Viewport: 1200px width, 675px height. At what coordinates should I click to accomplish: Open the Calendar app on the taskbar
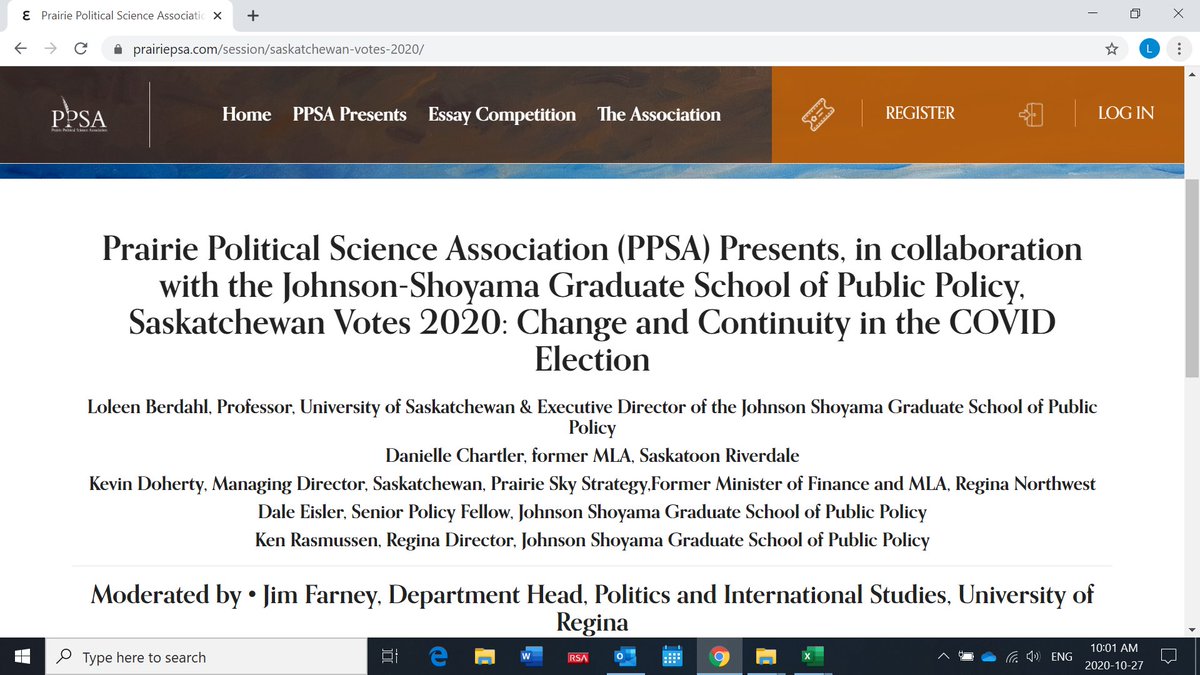point(672,657)
